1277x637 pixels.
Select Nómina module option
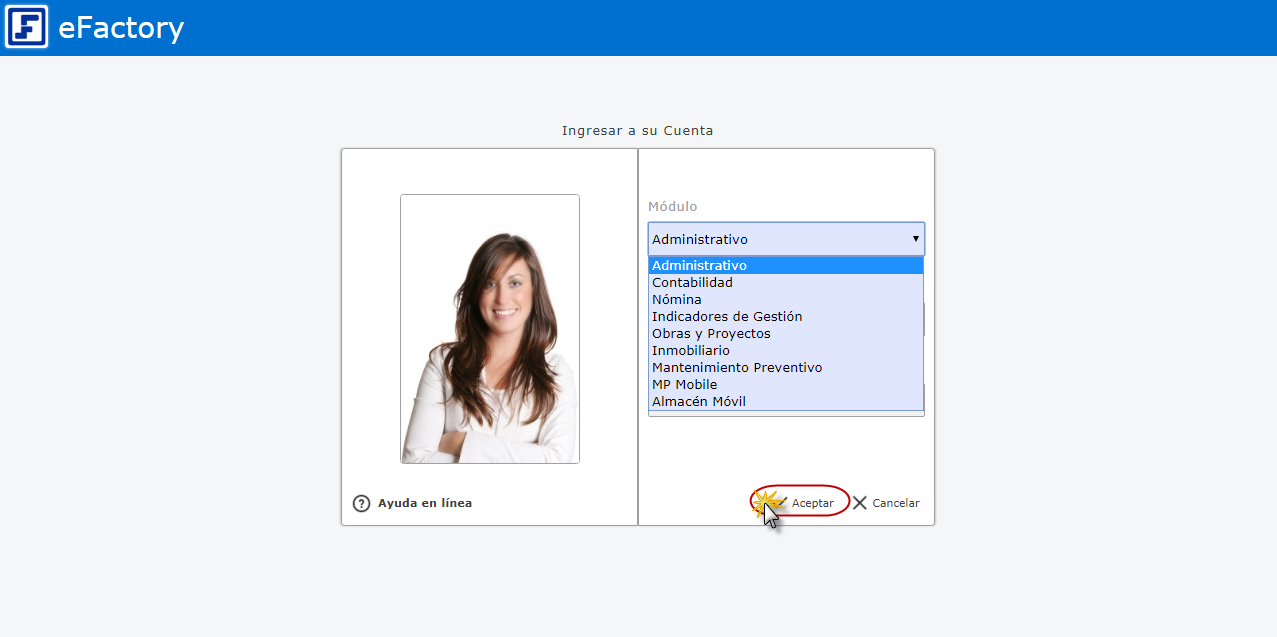click(786, 300)
